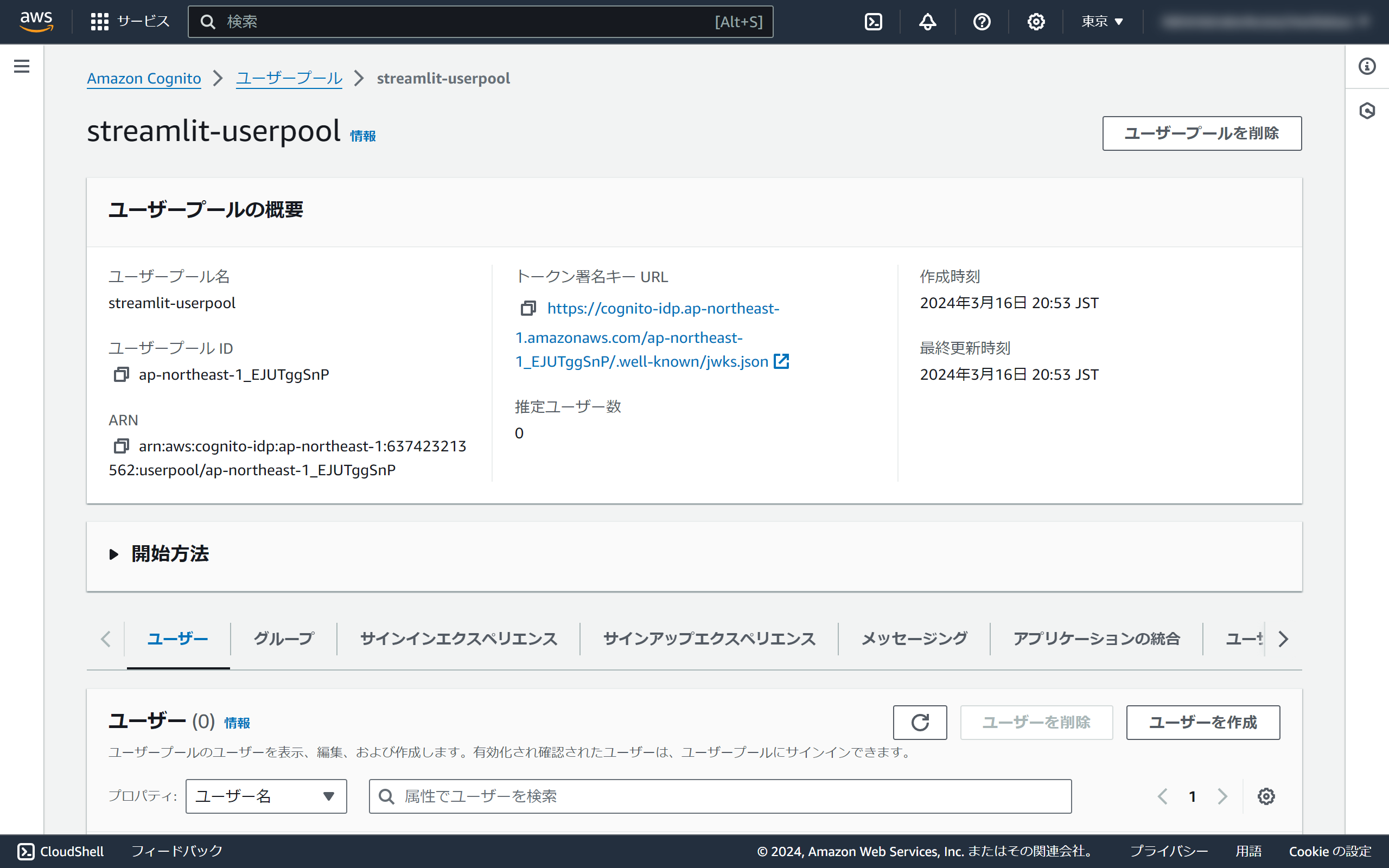This screenshot has width=1389, height=868.
Task: Switch to the メッセージング tab
Action: tap(914, 639)
